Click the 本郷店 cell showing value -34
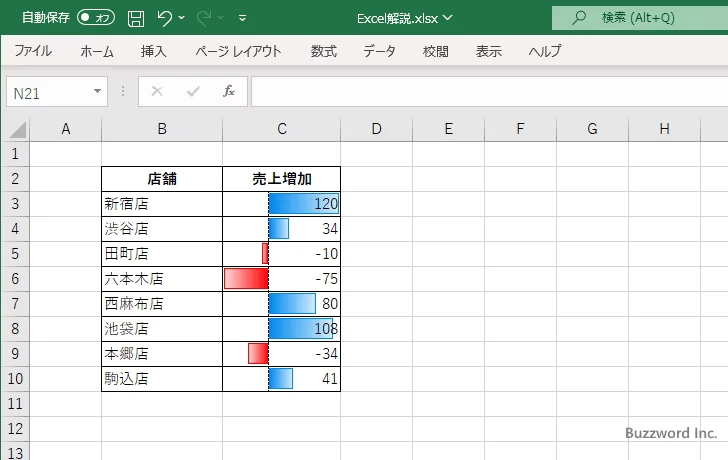This screenshot has height=460, width=728. tap(281, 354)
